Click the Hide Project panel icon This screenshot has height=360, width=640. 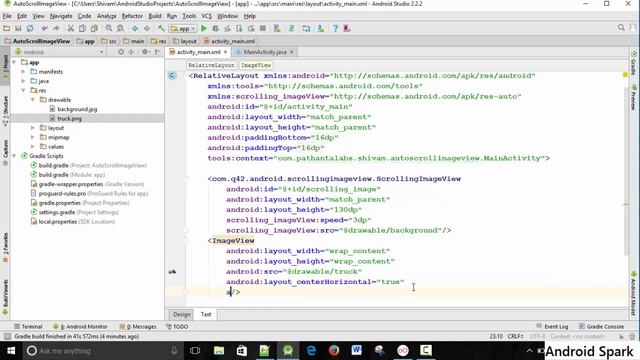click(158, 52)
